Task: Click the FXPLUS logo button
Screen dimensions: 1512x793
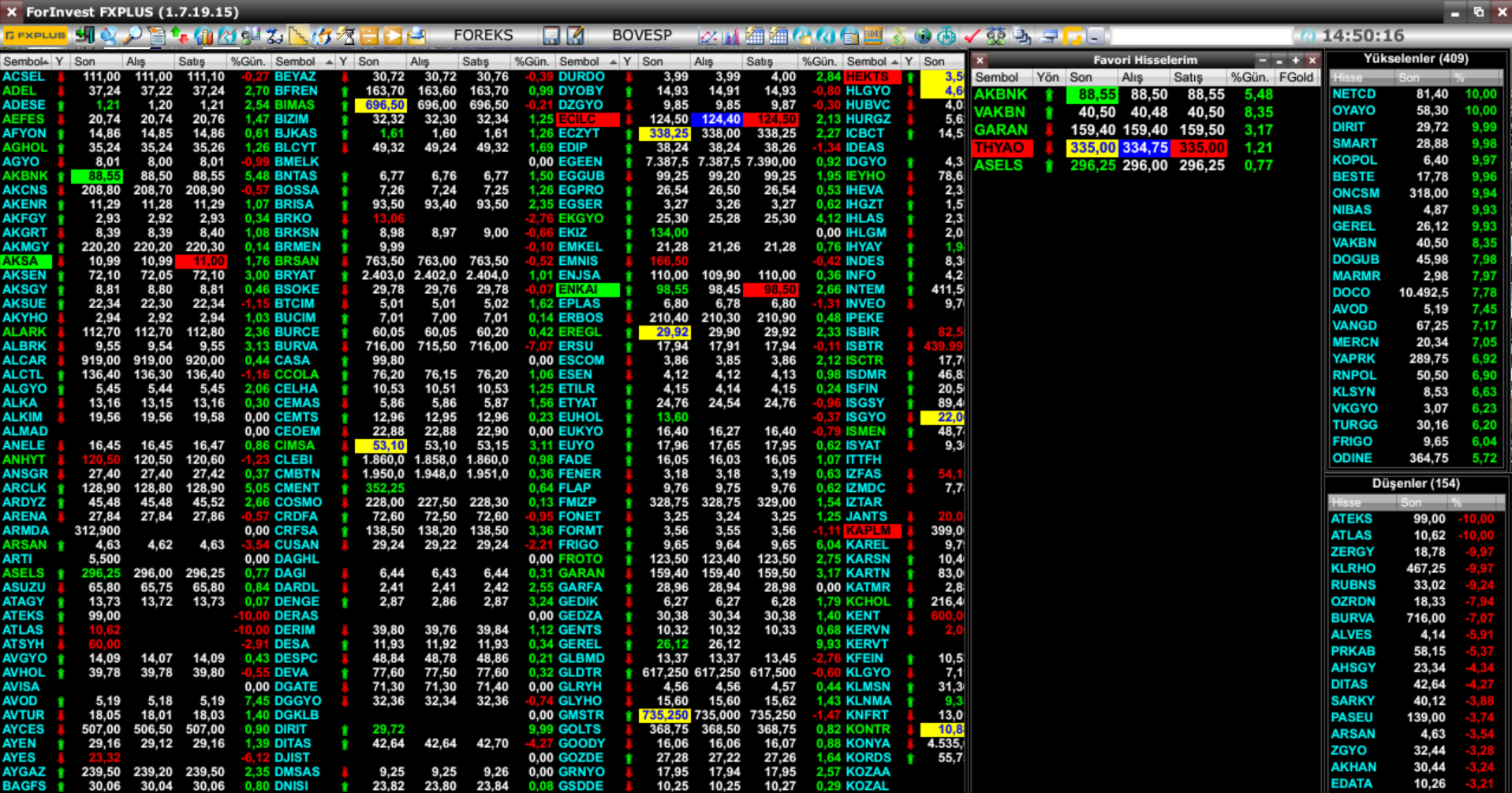Action: tap(35, 35)
